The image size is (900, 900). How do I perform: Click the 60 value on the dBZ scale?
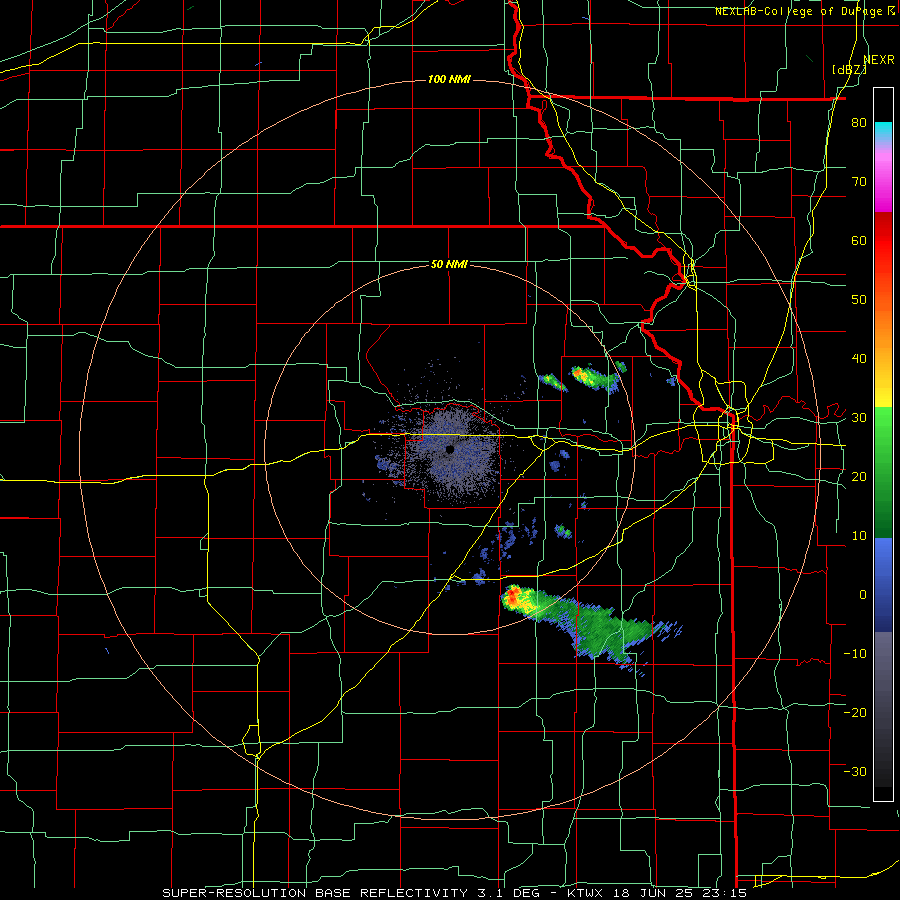click(x=859, y=240)
